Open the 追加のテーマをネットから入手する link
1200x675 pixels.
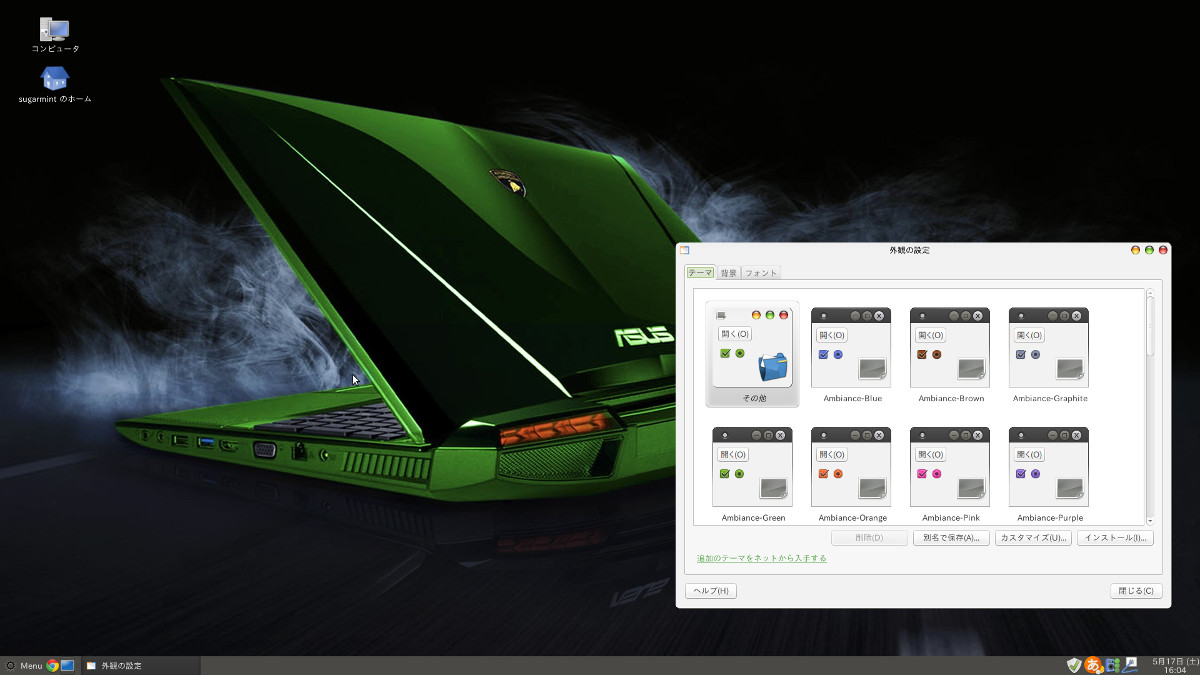(762, 558)
